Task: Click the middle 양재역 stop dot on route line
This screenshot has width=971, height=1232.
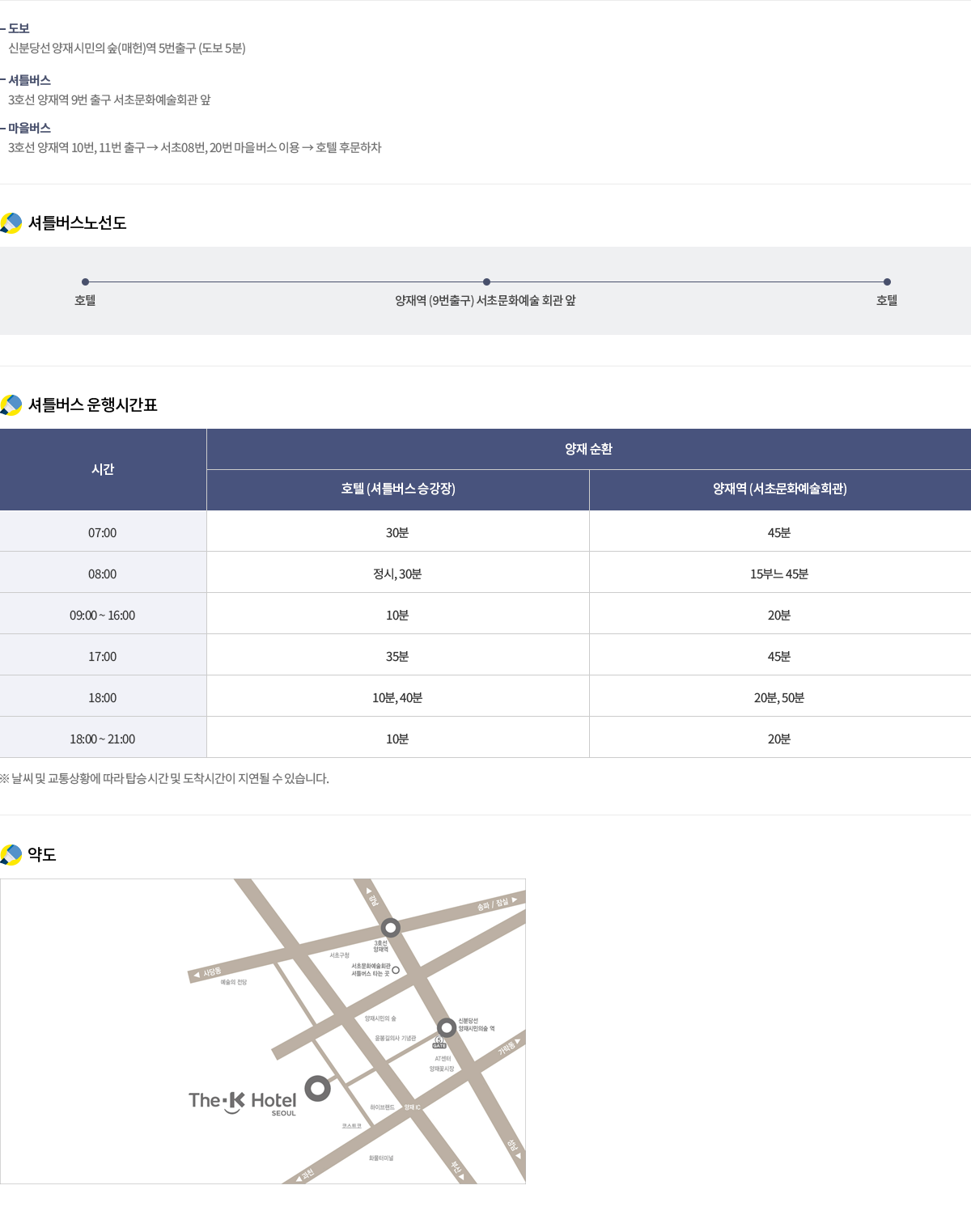Action: pos(486,282)
